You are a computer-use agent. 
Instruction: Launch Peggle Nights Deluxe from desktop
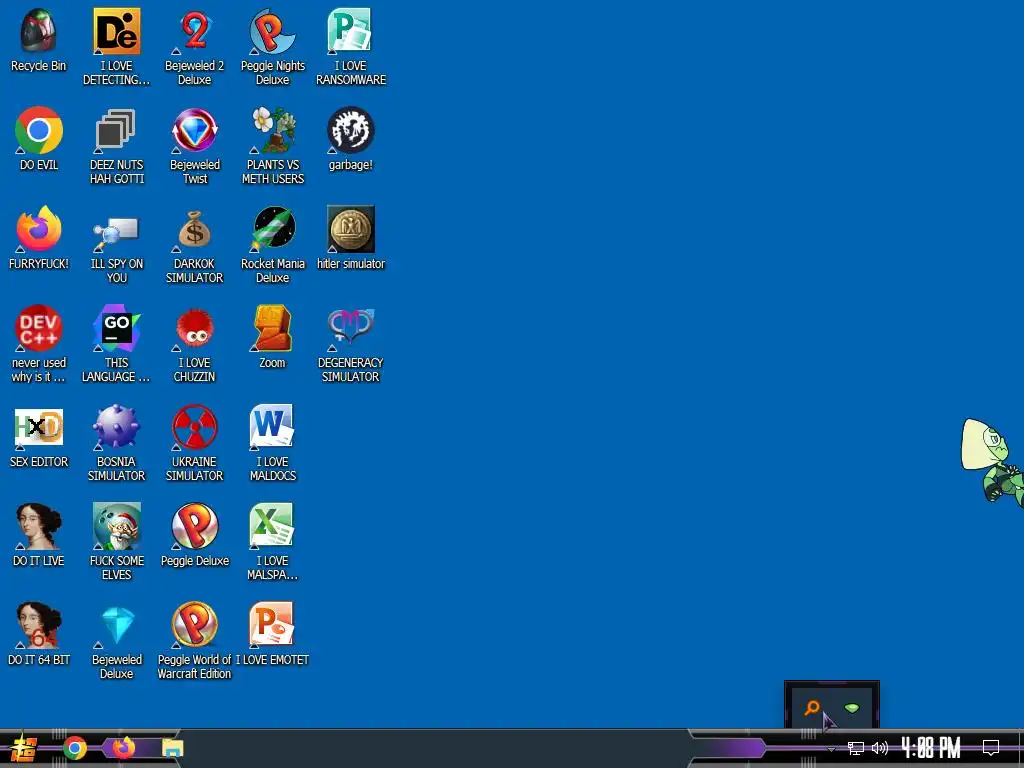272,31
